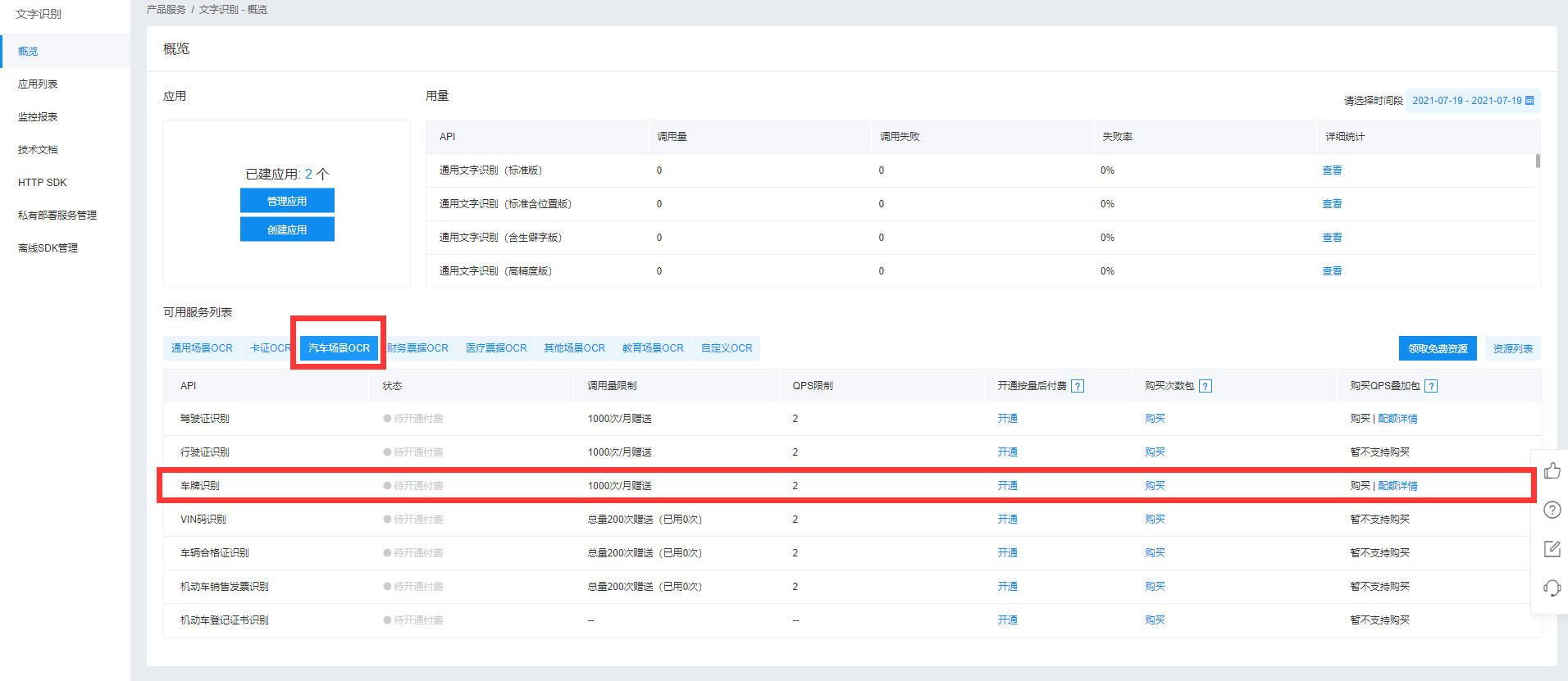Click 购买 次数包 for VIN码识别

[1155, 520]
